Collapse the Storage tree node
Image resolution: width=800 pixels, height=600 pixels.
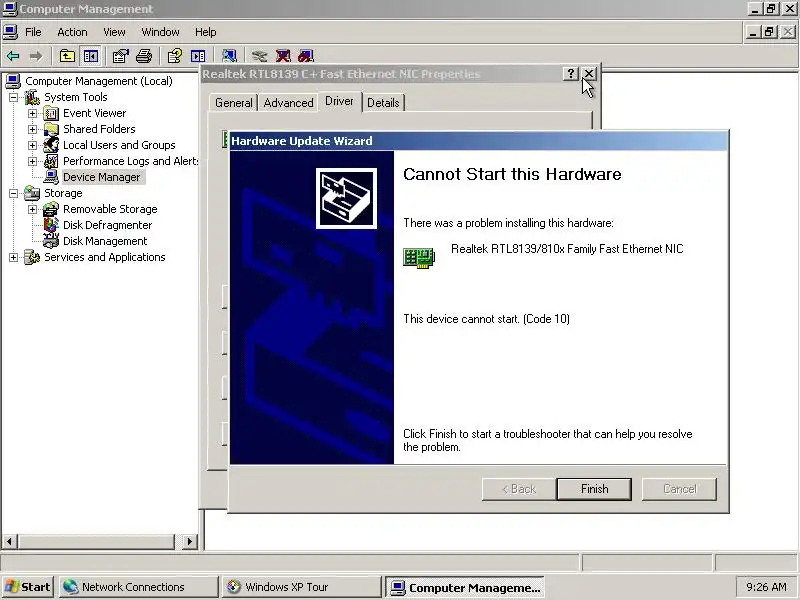(14, 193)
